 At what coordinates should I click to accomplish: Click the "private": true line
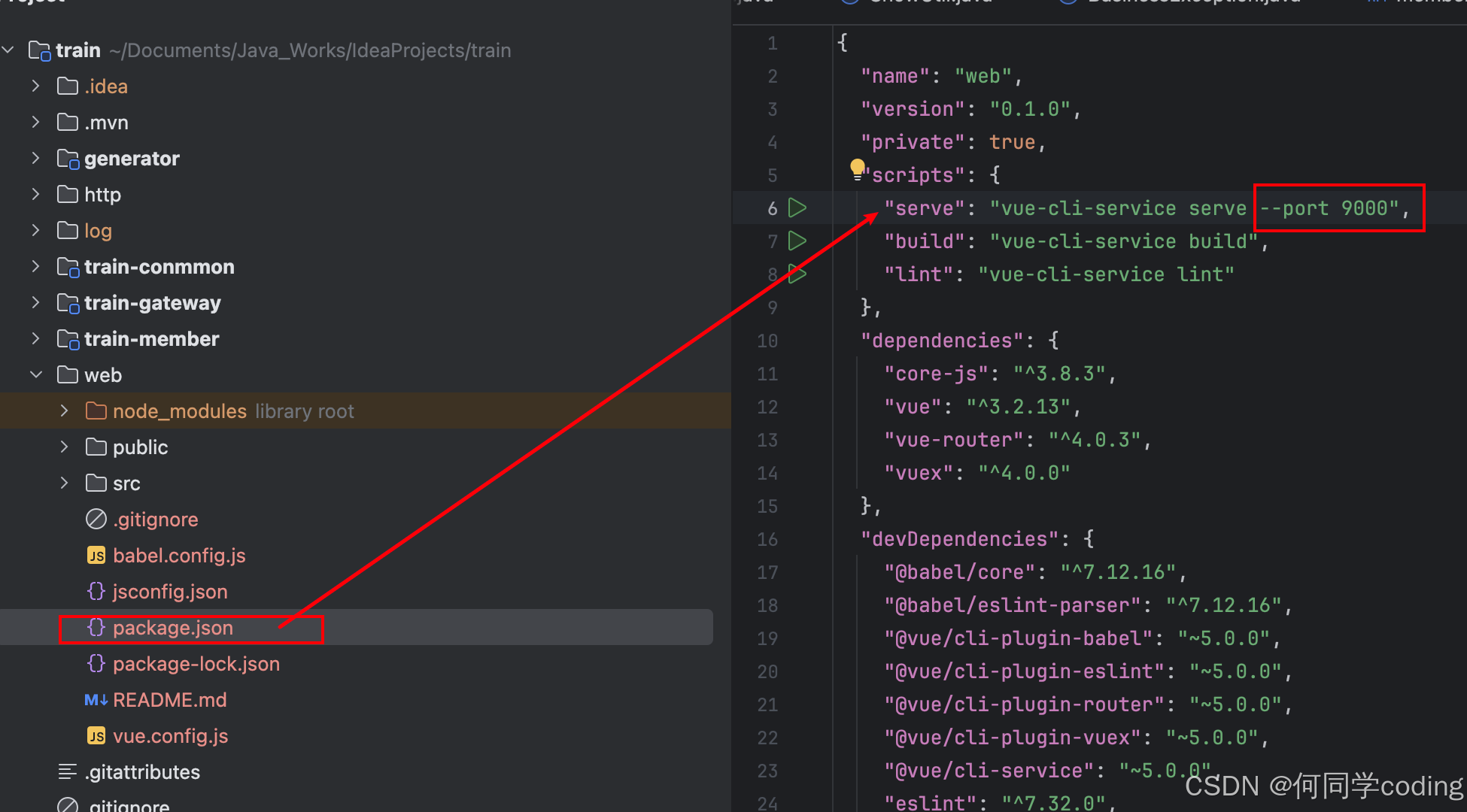pyautogui.click(x=954, y=142)
